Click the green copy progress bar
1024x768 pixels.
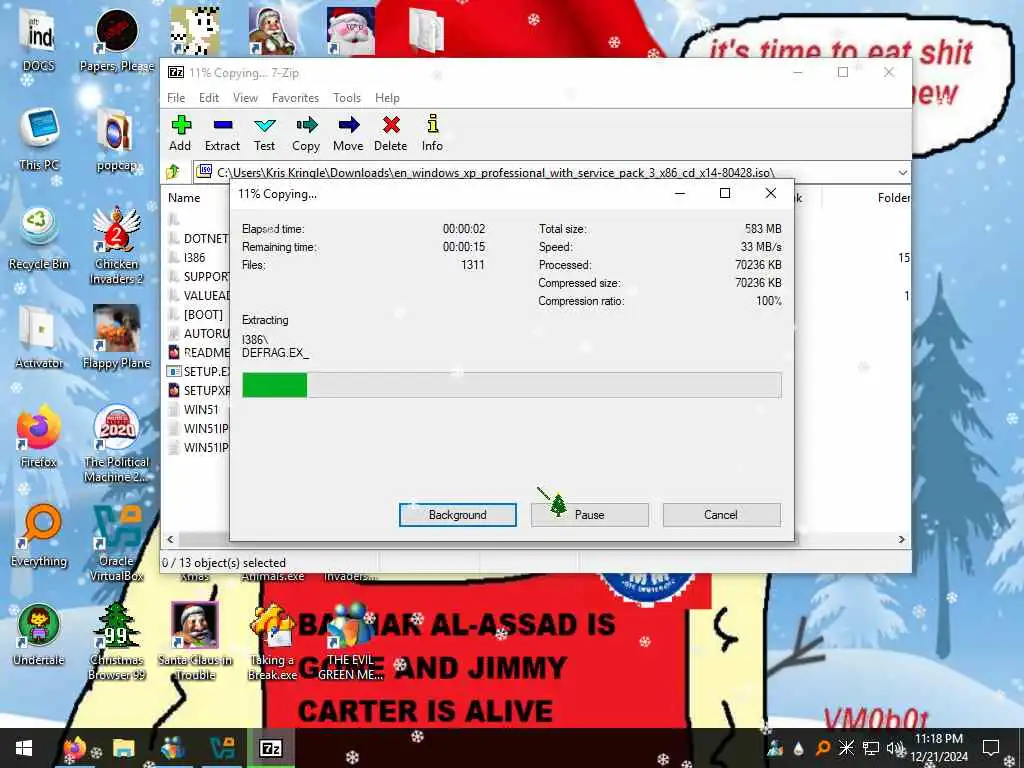tap(511, 385)
